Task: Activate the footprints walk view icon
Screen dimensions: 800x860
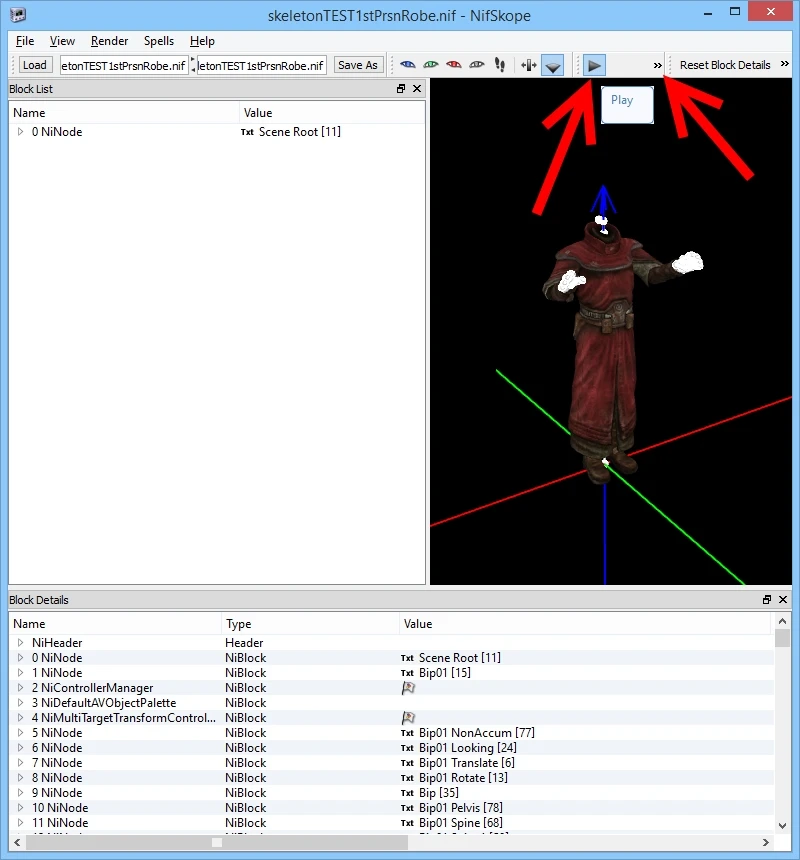Action: pyautogui.click(x=500, y=65)
